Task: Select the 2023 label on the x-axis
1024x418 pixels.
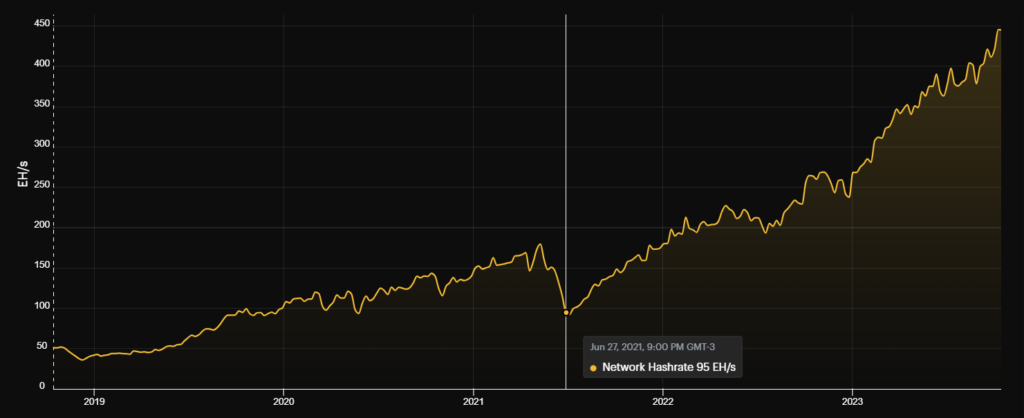Action: pos(851,402)
